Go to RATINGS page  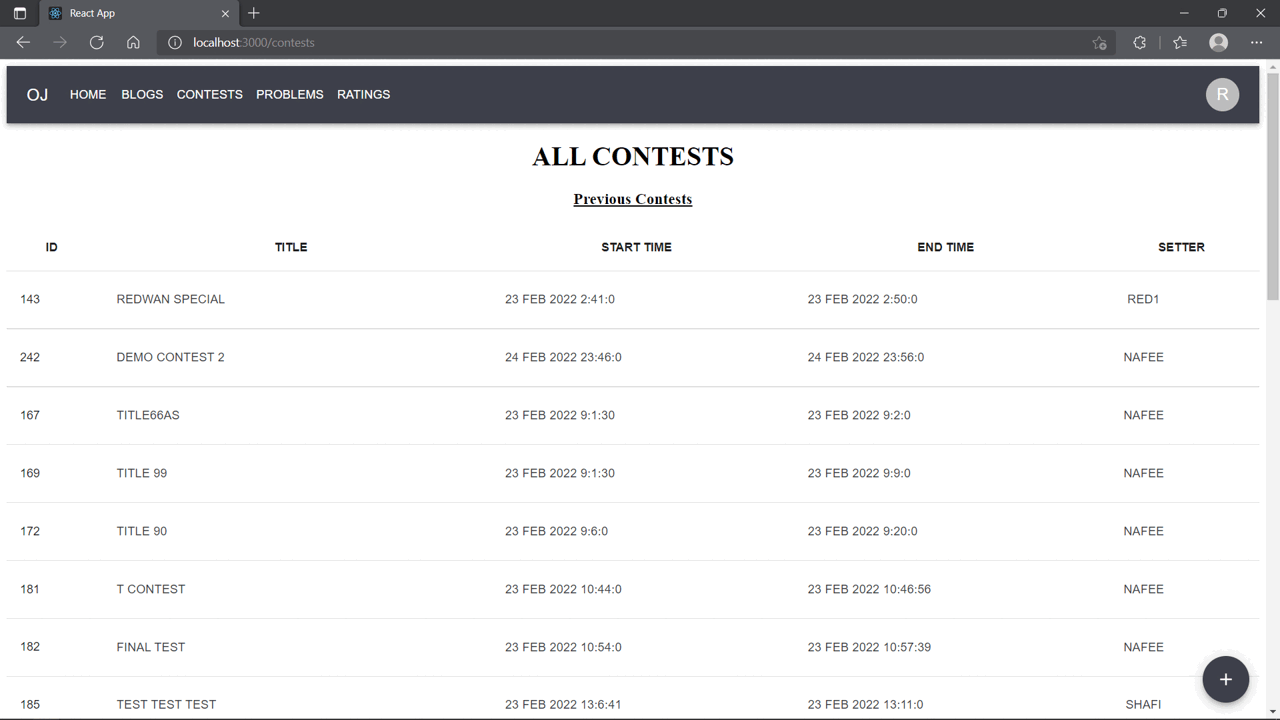coord(363,94)
